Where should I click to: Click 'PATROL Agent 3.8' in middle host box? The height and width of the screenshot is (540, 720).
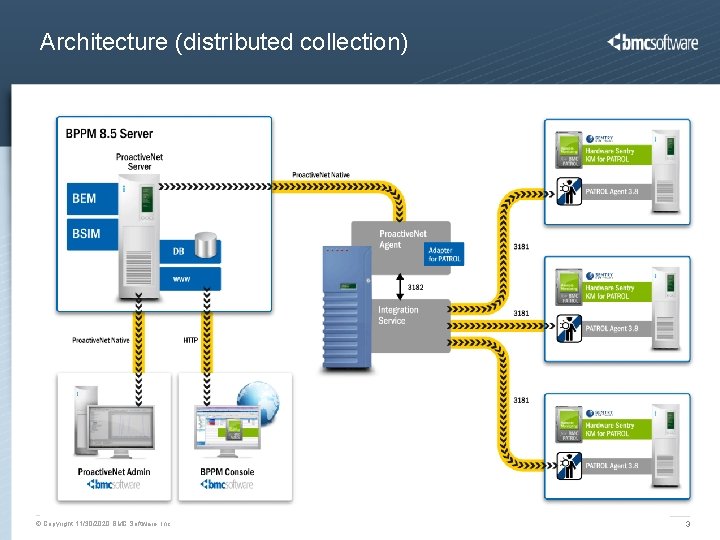(612, 328)
